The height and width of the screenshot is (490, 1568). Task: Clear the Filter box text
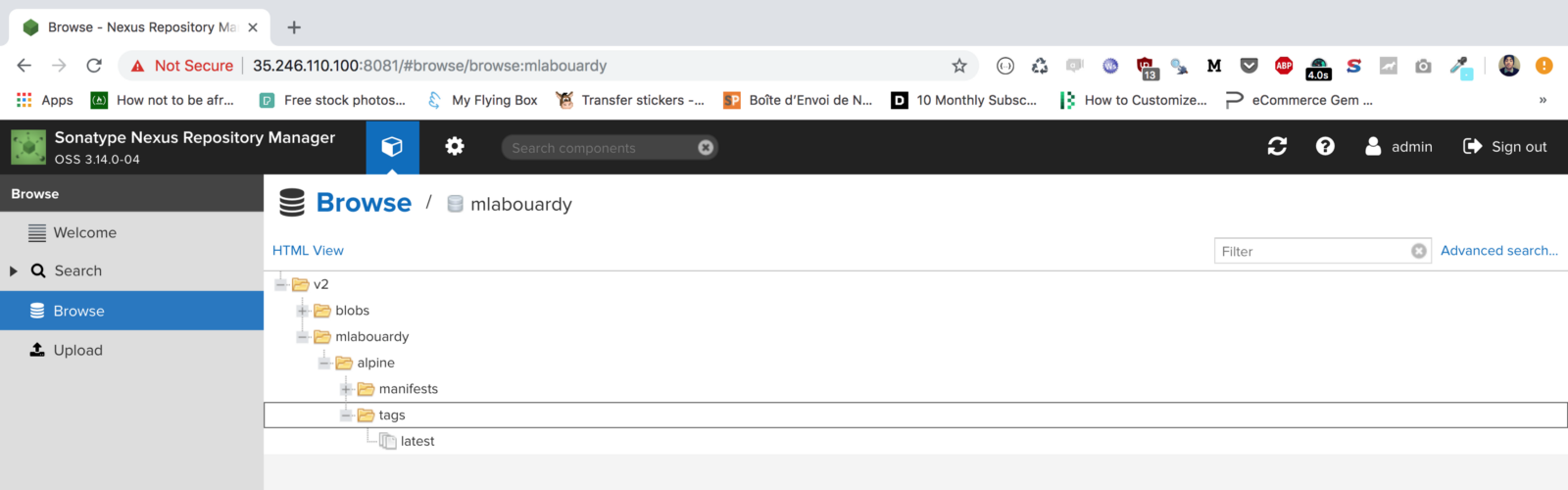click(1418, 252)
